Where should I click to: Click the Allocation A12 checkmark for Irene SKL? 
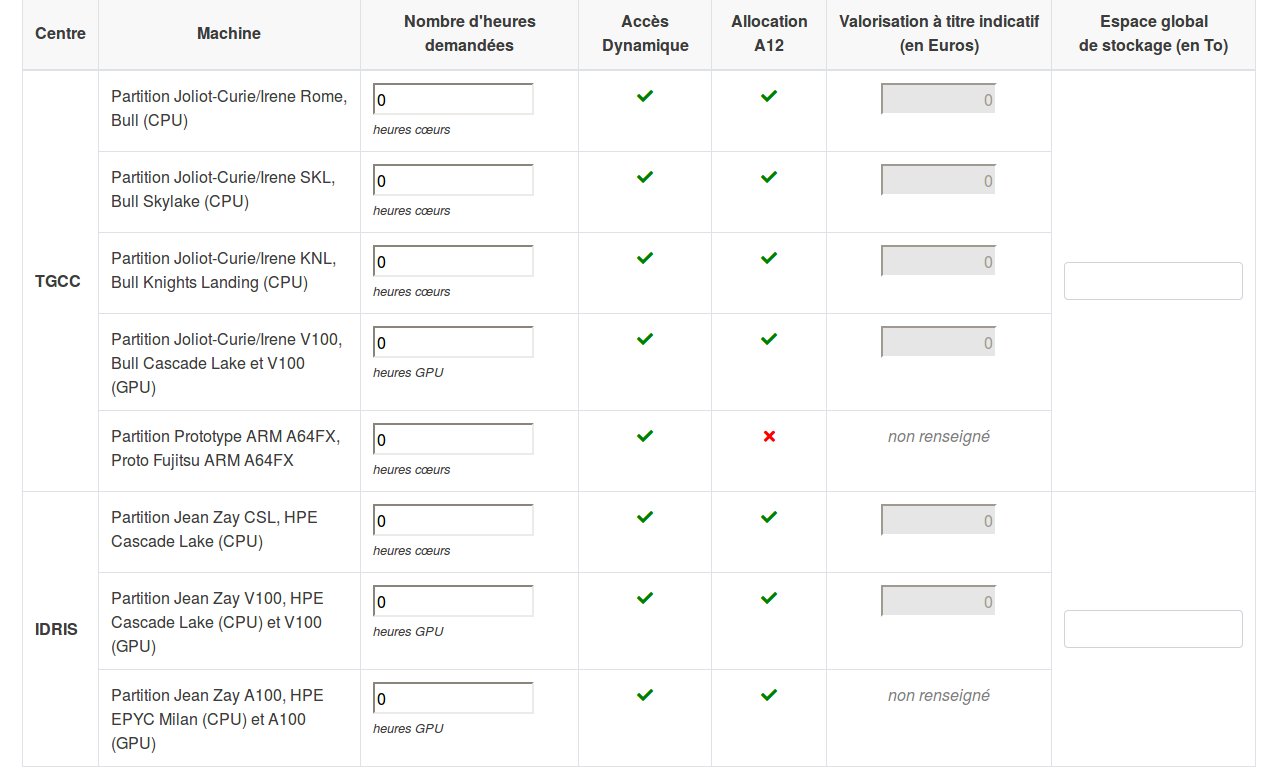pos(769,177)
